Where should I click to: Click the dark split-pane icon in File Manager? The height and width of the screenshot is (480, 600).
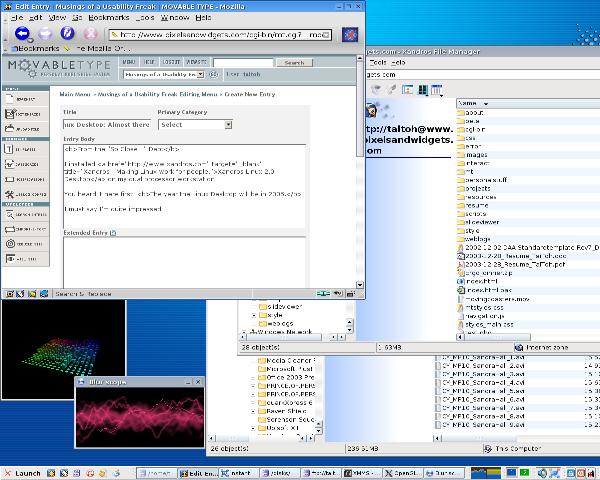tap(422, 90)
